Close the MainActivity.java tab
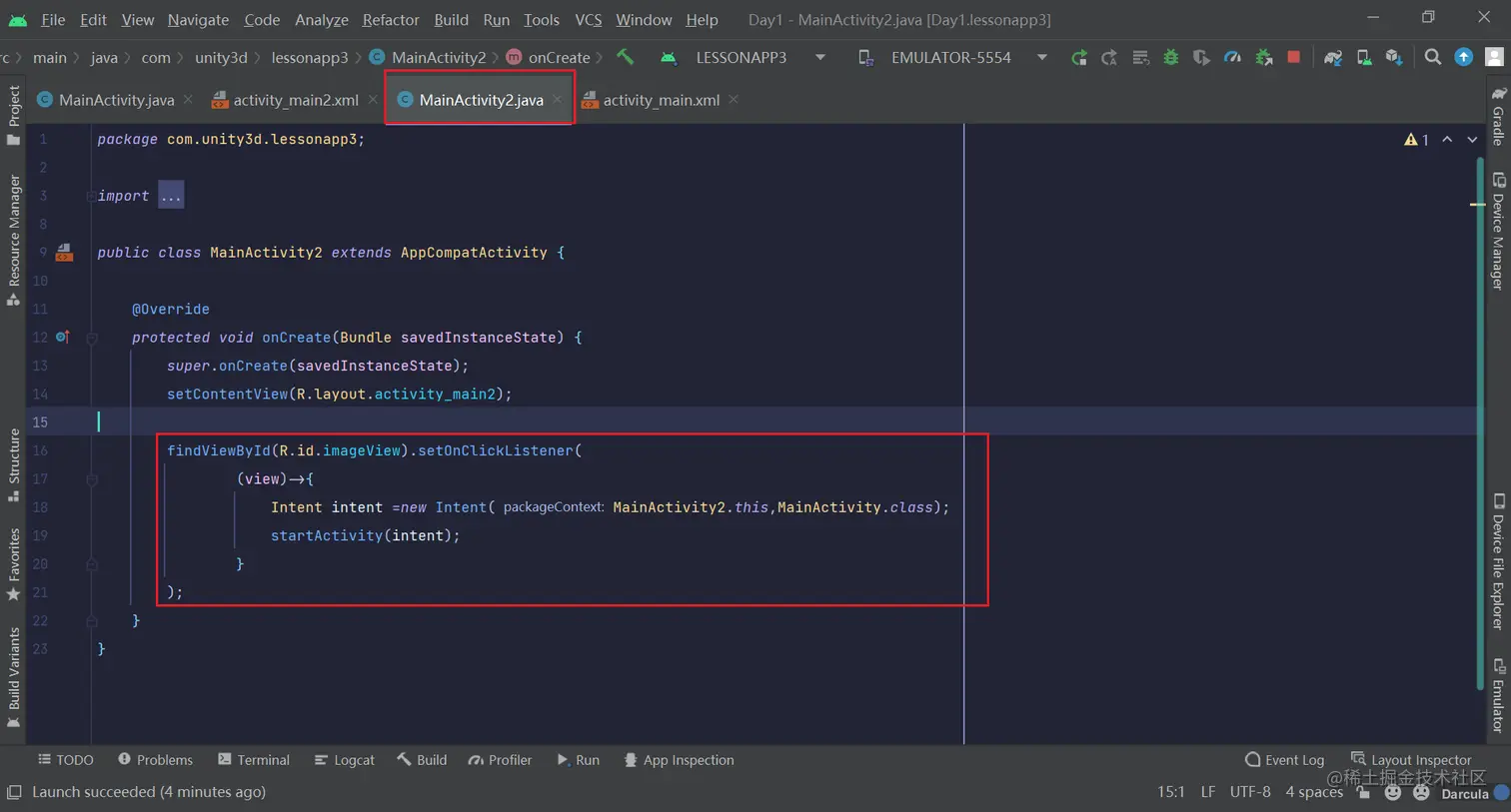1511x812 pixels. coord(188,100)
